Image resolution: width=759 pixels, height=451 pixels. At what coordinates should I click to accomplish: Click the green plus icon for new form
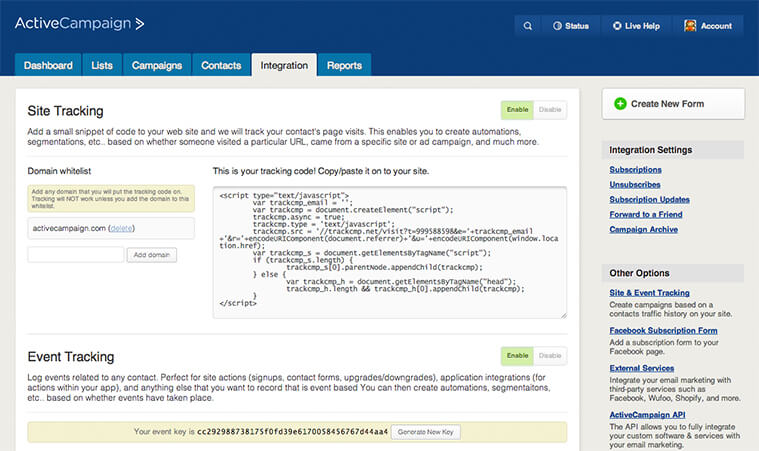pyautogui.click(x=620, y=104)
